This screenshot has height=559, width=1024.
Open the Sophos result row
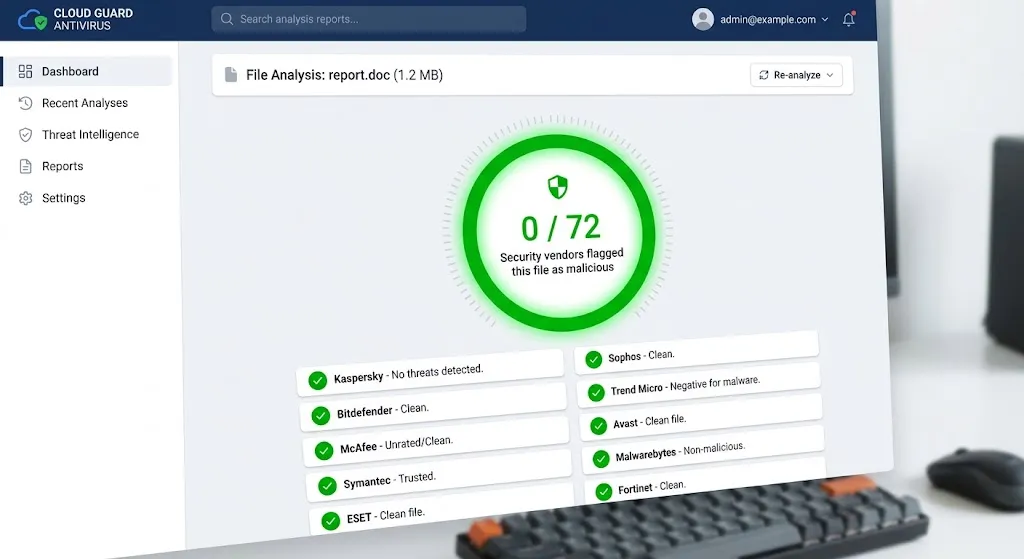pyautogui.click(x=696, y=353)
